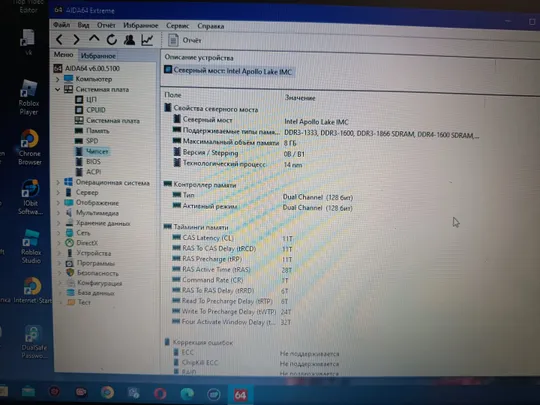Open Roblox Studio desktop shortcut
540x405 pixels.
(31, 246)
